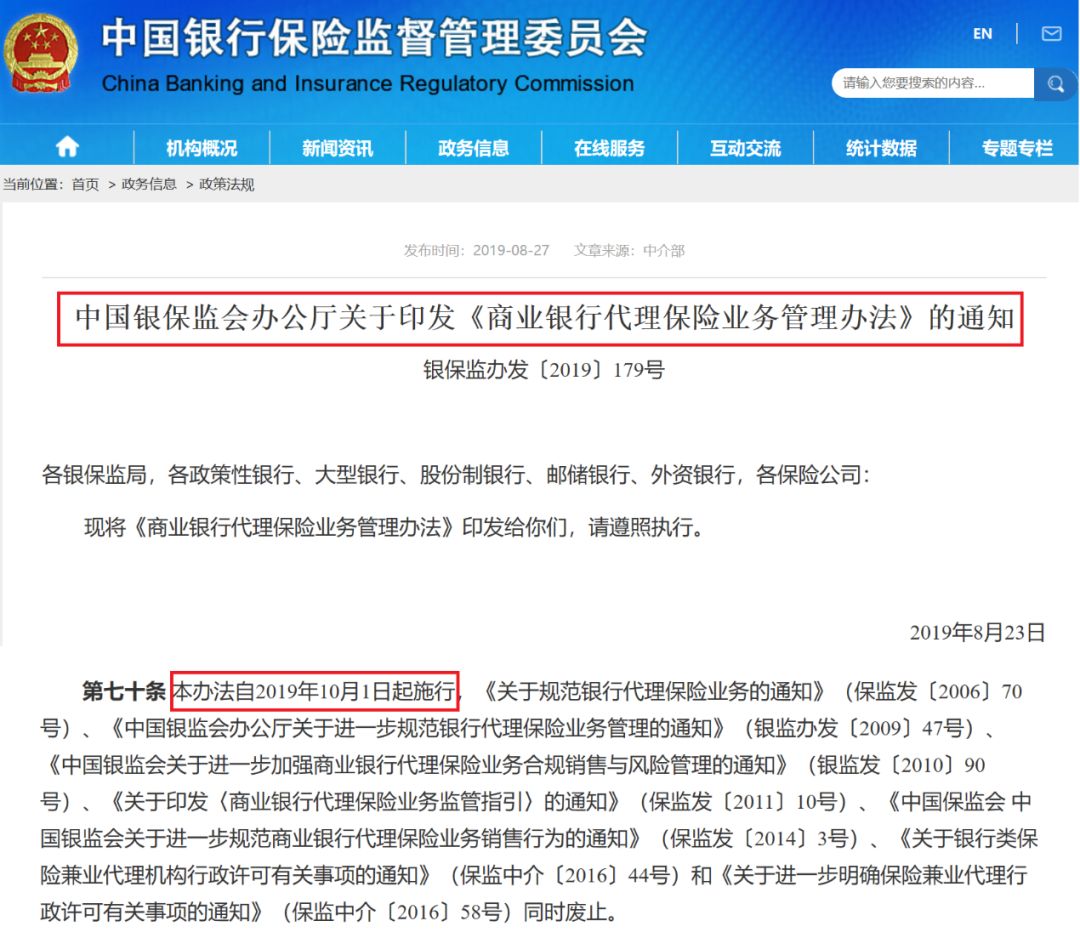The image size is (1080, 938).
Task: Click the signing date 2019年8月23日
Action: (977, 632)
